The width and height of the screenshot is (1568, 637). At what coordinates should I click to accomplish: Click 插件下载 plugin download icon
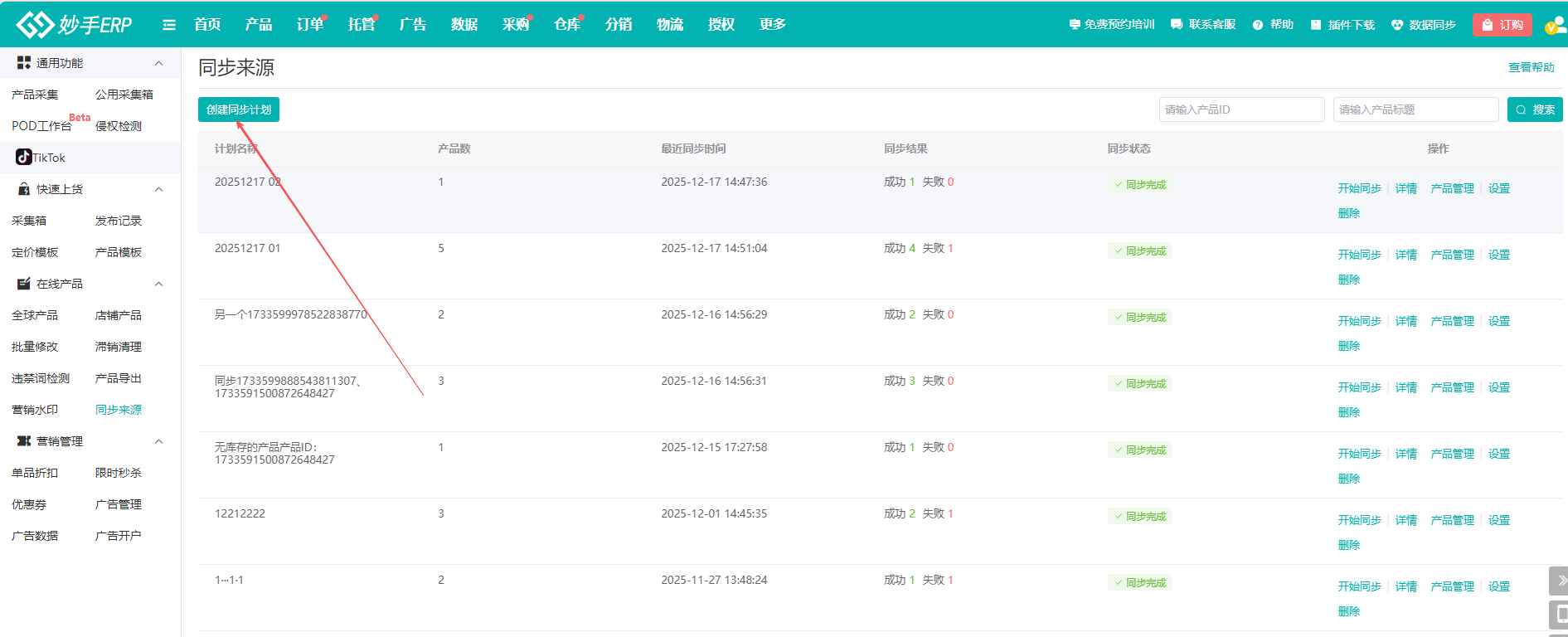click(x=1316, y=25)
